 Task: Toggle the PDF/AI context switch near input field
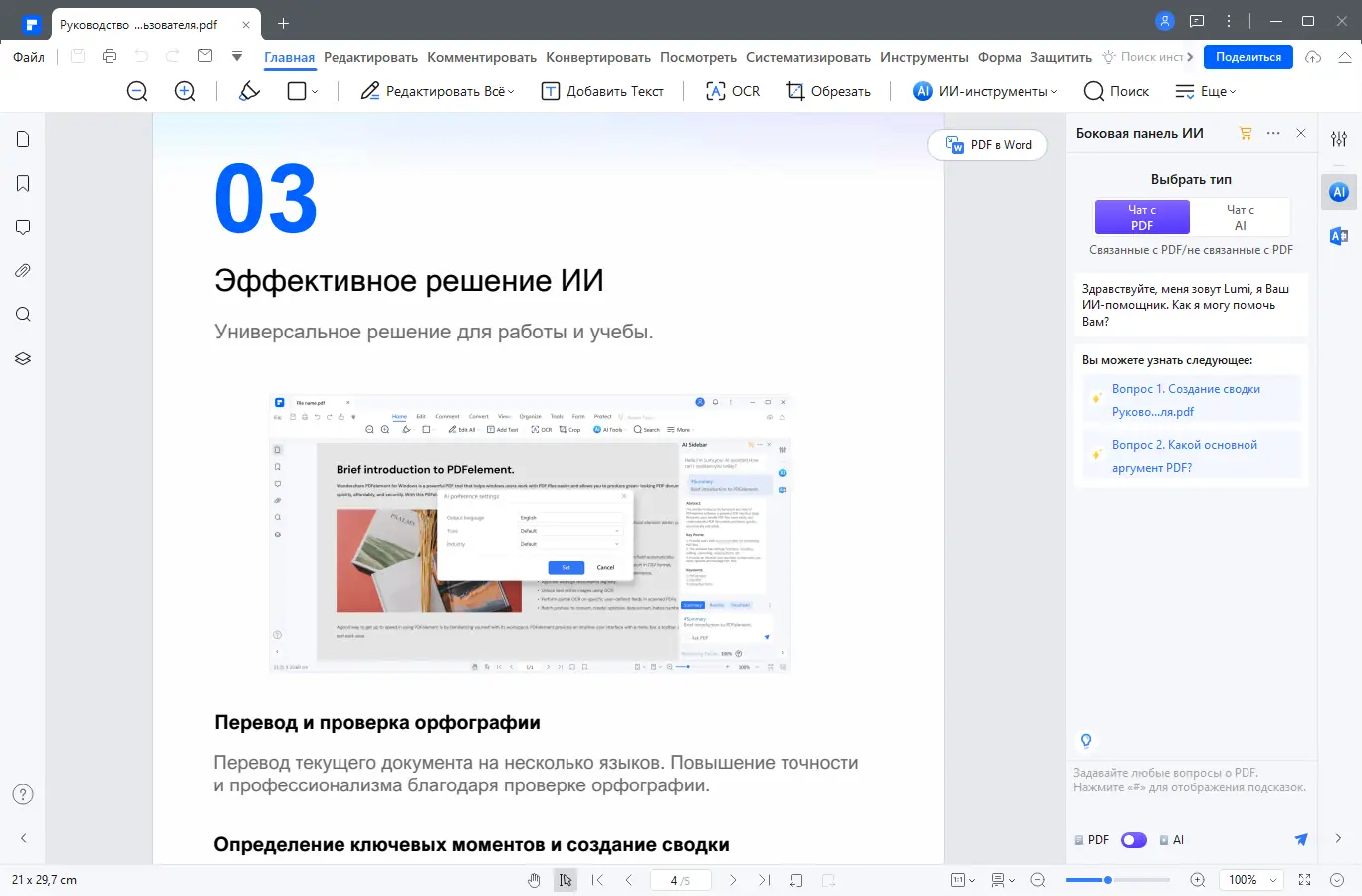pos(1133,839)
